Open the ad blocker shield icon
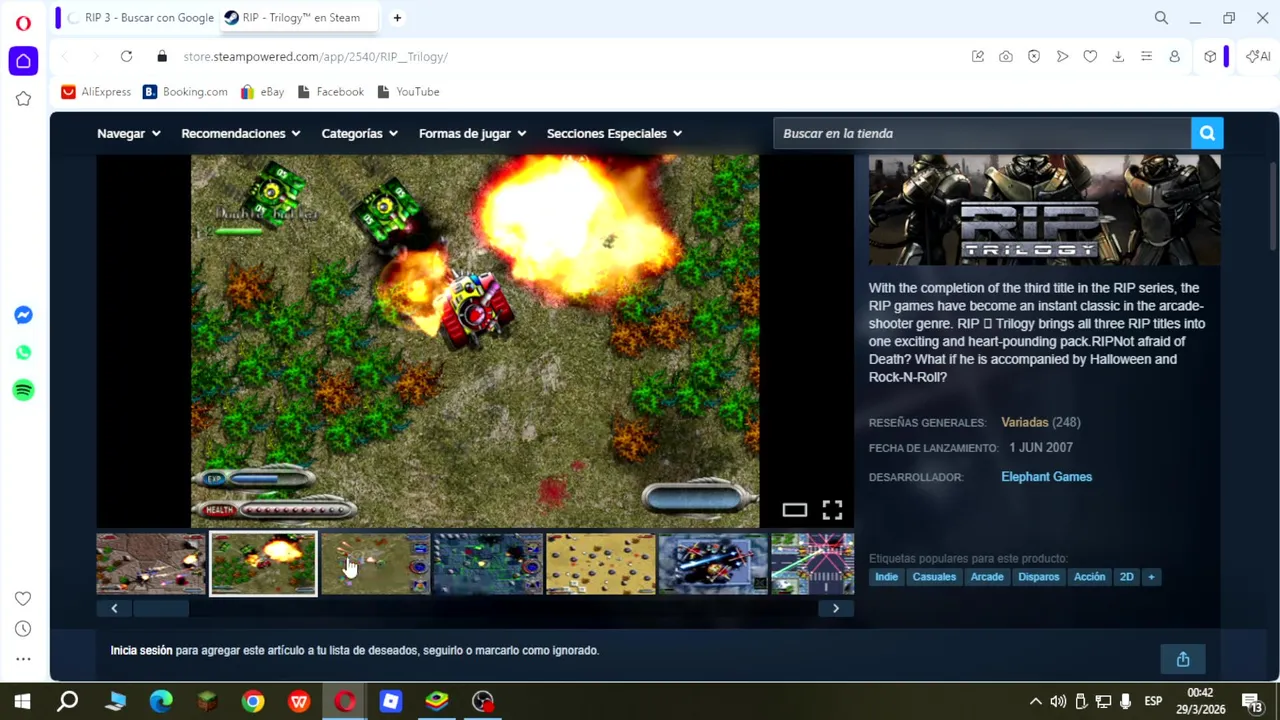Viewport: 1280px width, 720px height. point(1034,56)
